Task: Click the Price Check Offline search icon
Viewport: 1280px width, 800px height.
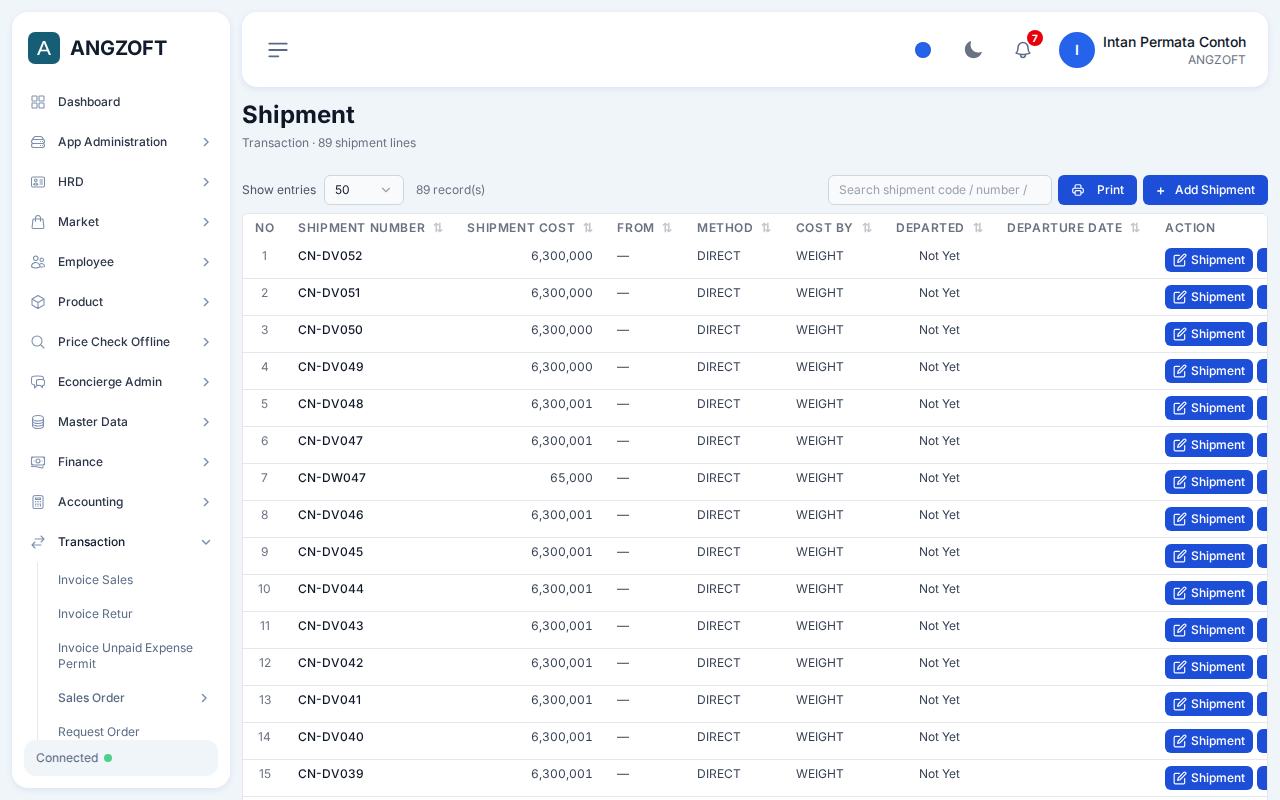Action: [x=38, y=342]
